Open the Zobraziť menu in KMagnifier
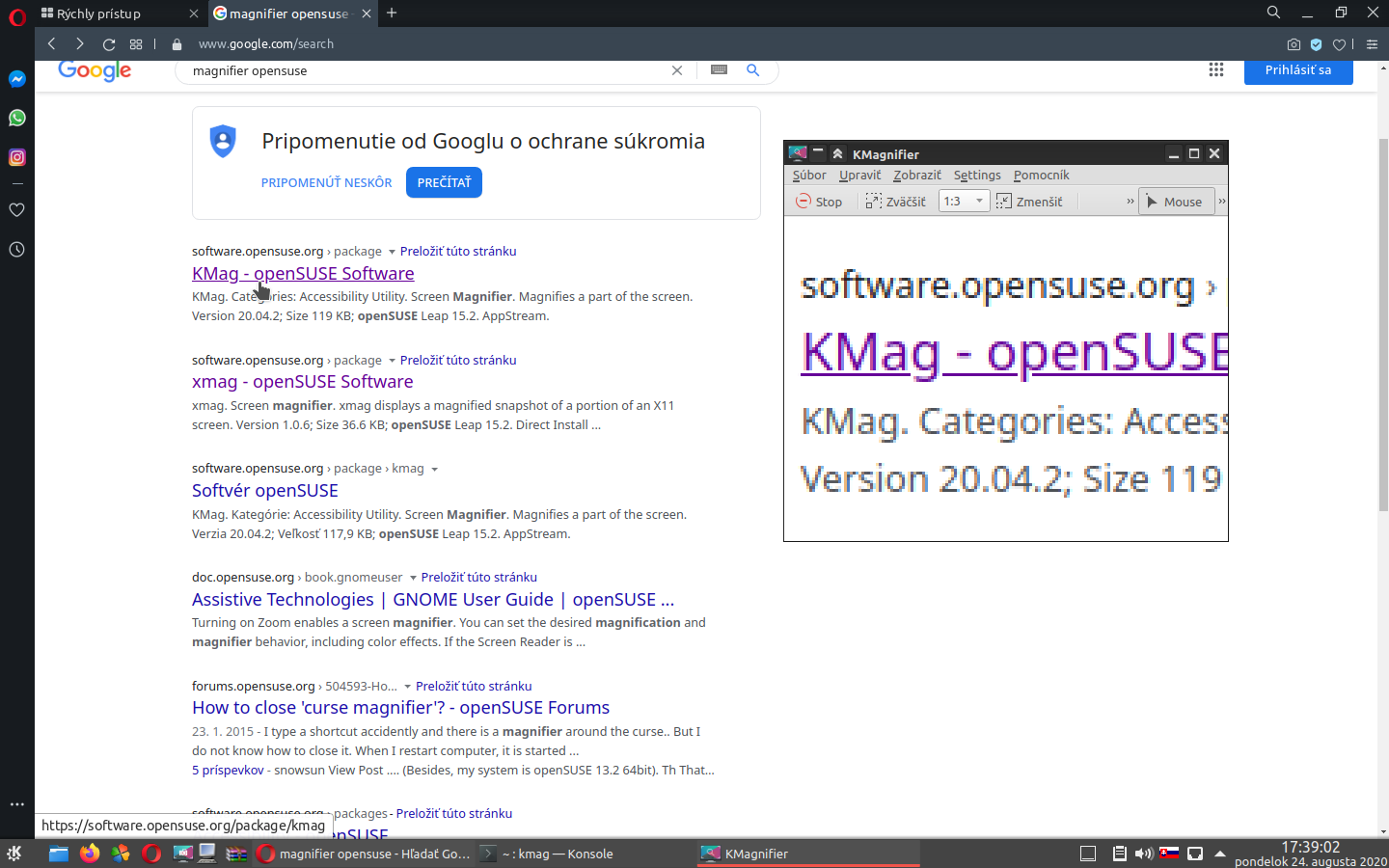This screenshot has width=1389, height=868. [x=916, y=175]
